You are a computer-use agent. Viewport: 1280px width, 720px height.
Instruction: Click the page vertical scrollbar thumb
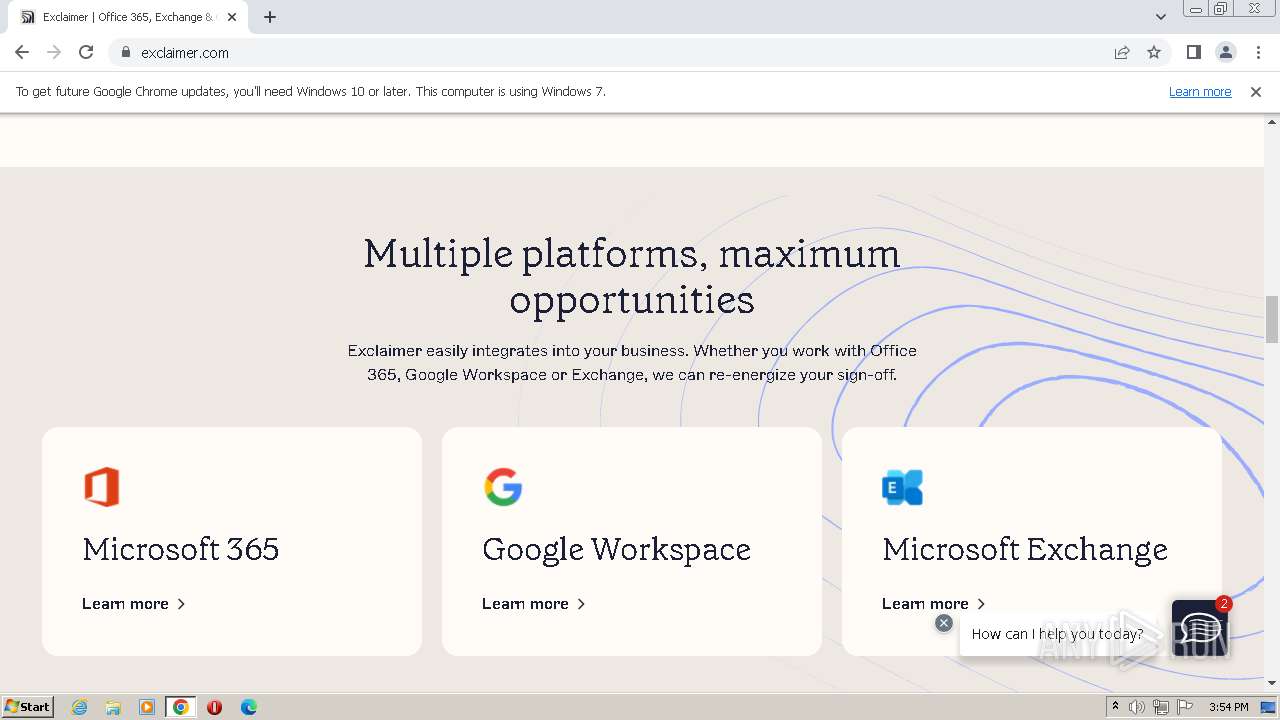click(x=1272, y=319)
